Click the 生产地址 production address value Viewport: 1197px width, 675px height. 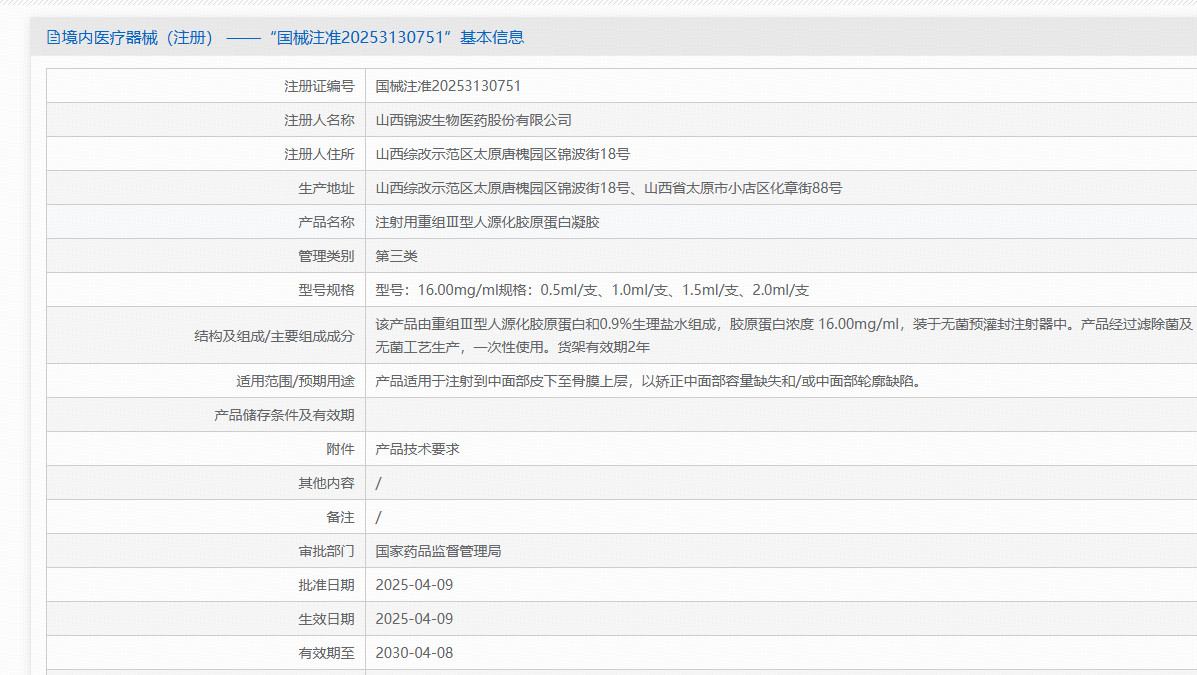tap(608, 188)
